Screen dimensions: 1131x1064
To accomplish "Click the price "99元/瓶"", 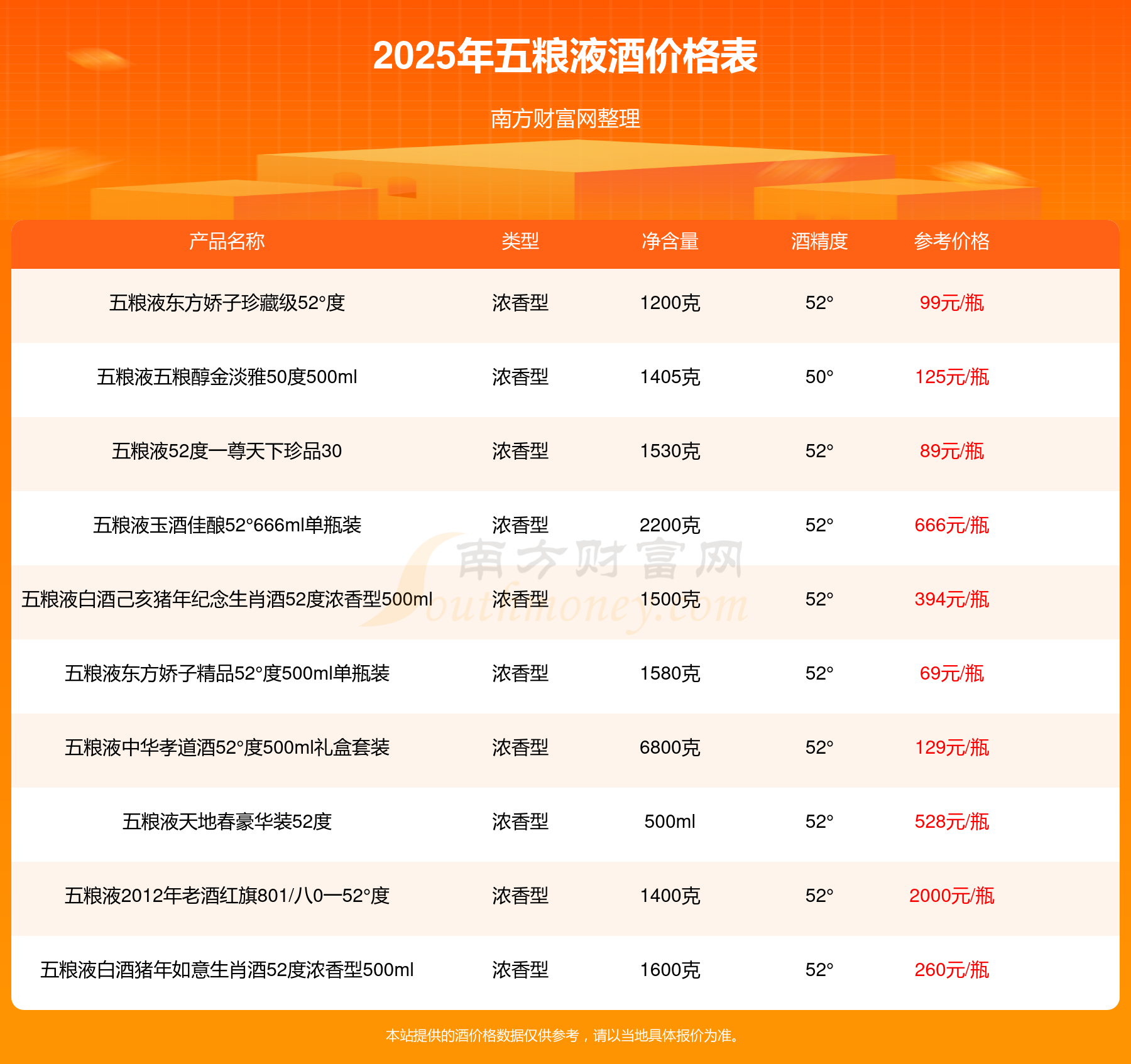I will pos(952,303).
